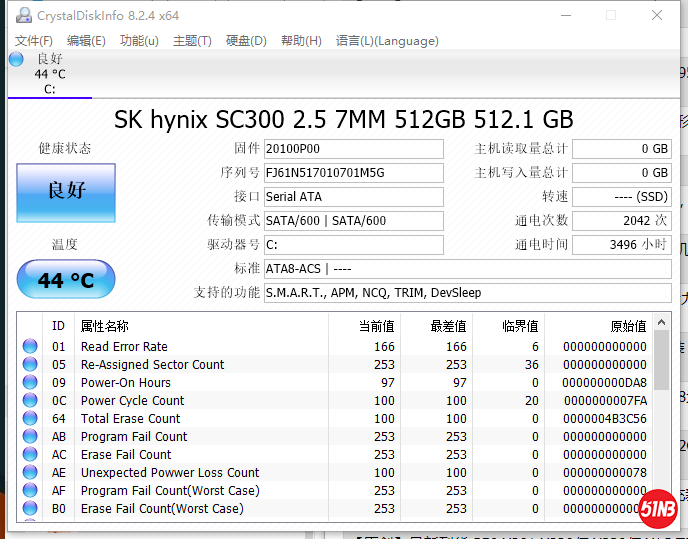Click the status orb for Re-Assigned Sector Count

pos(30,365)
